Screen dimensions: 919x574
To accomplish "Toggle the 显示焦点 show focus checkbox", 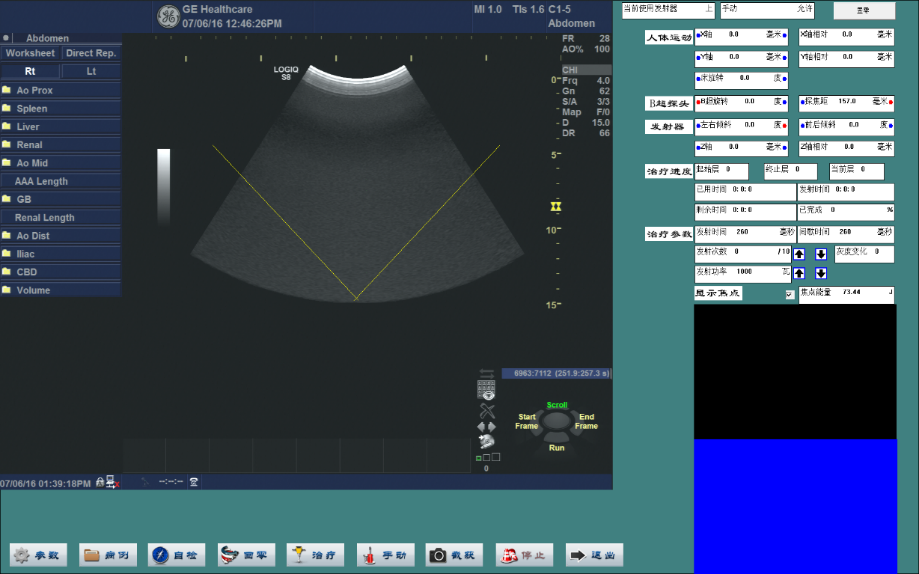I will (790, 294).
